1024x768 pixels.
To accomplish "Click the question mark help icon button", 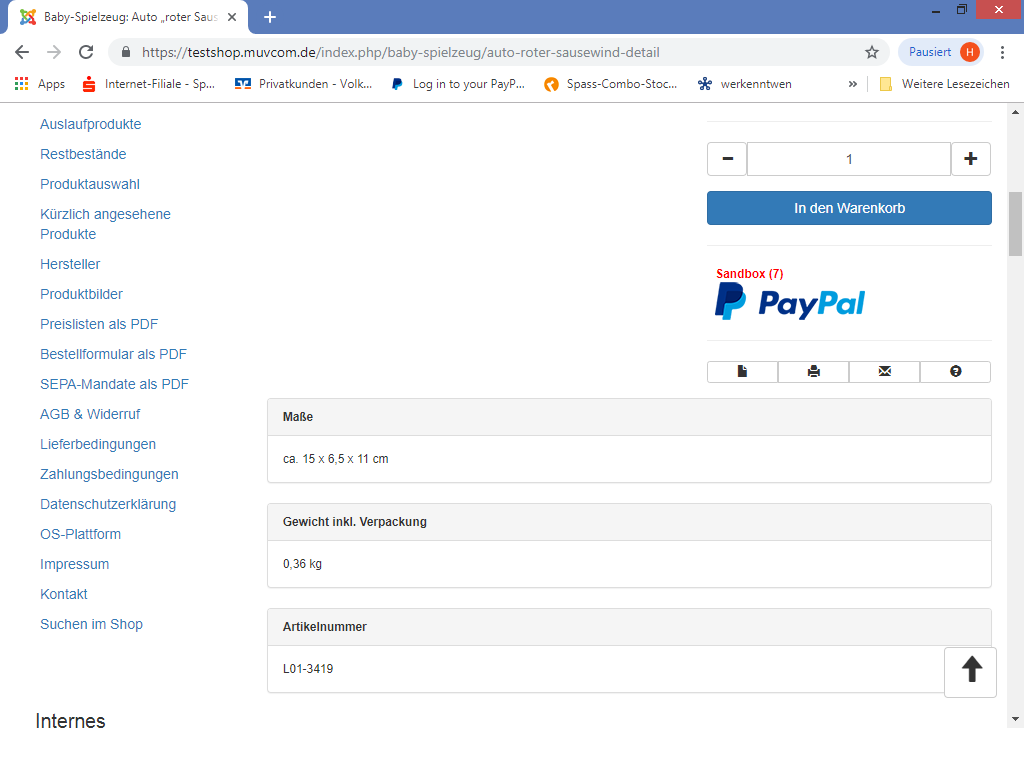I will pyautogui.click(x=955, y=372).
